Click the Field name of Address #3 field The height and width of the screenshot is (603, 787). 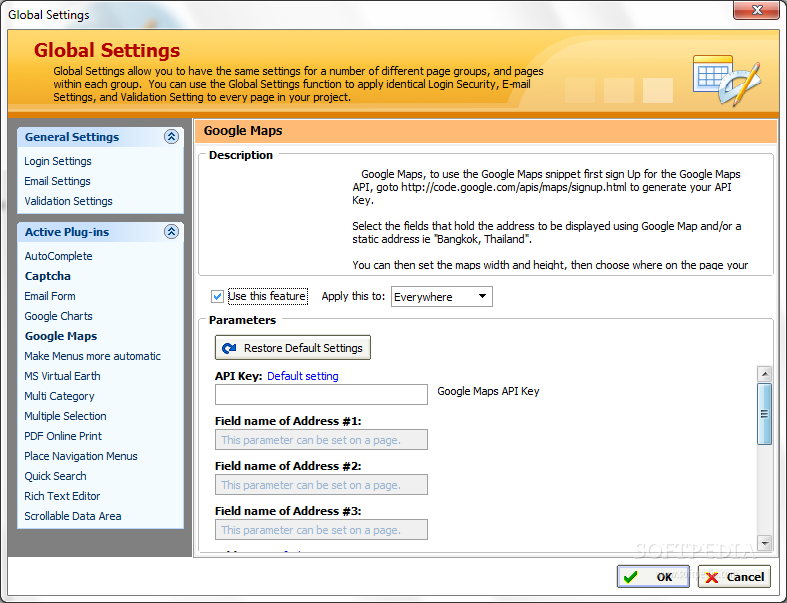pos(321,530)
